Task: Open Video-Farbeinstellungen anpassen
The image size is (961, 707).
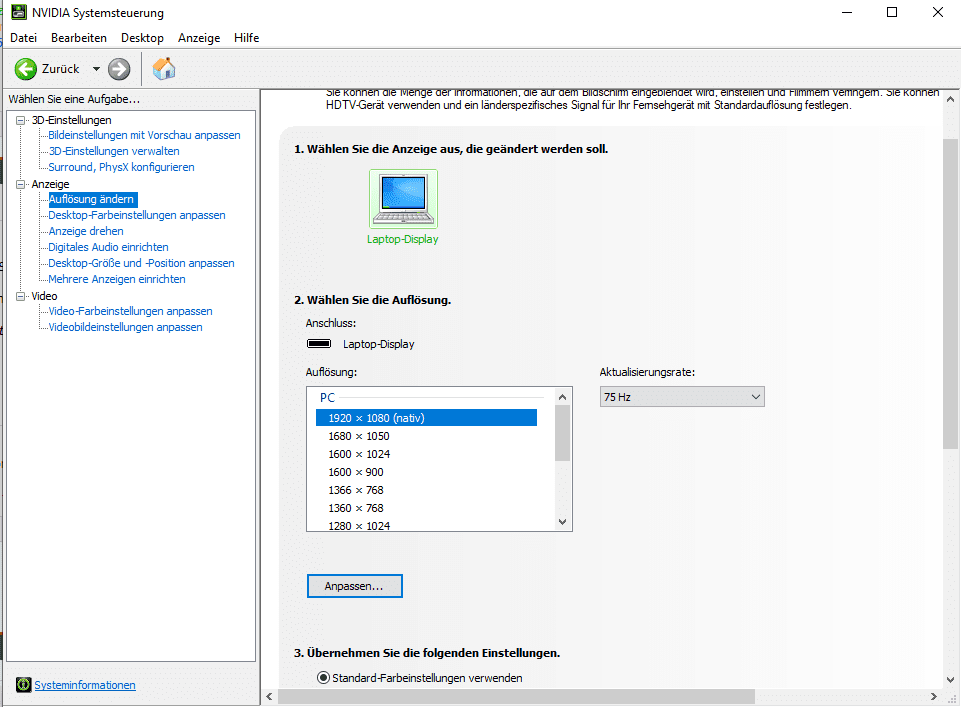Action: tap(131, 311)
